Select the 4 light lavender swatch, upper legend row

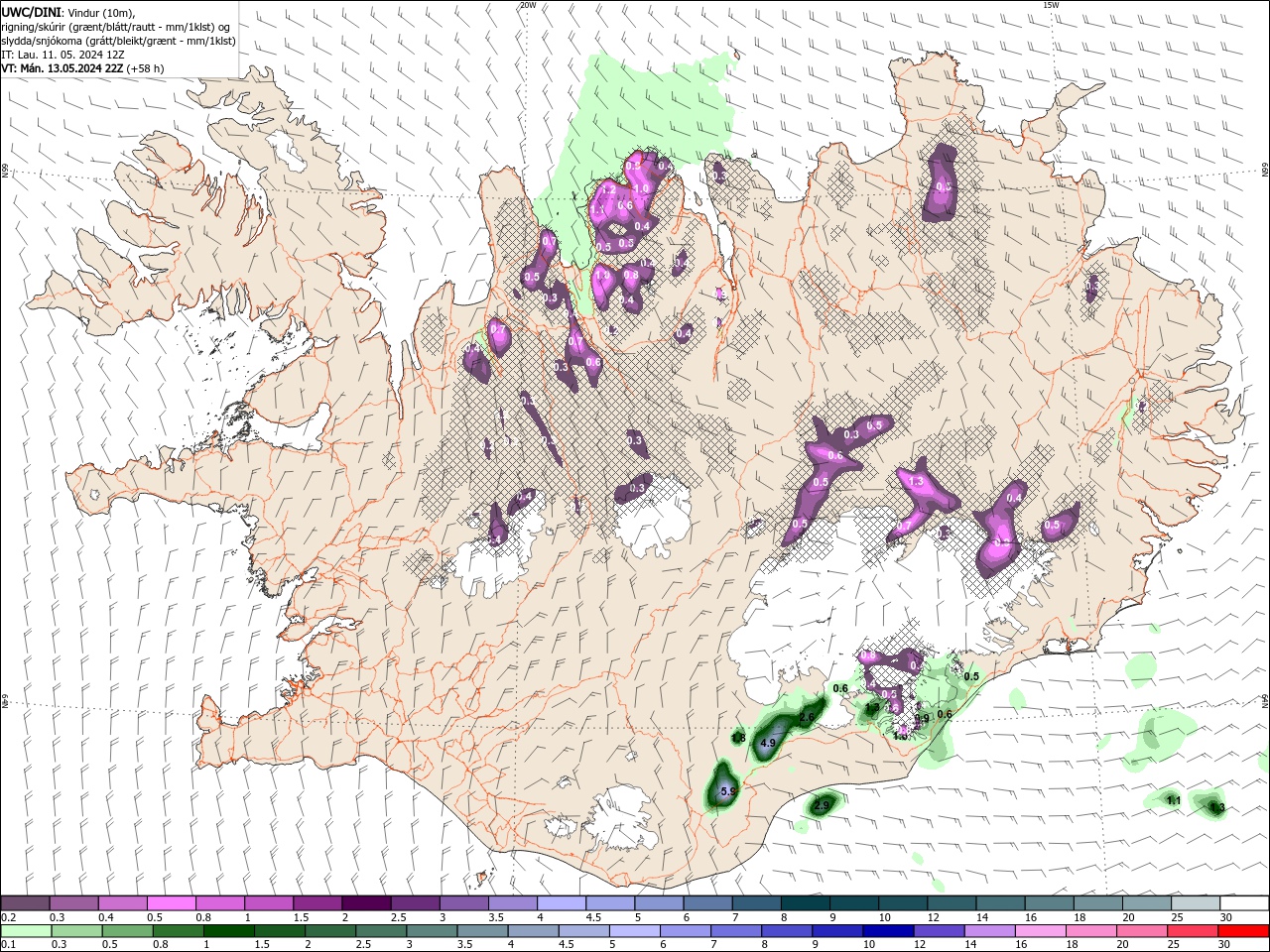click(x=562, y=903)
